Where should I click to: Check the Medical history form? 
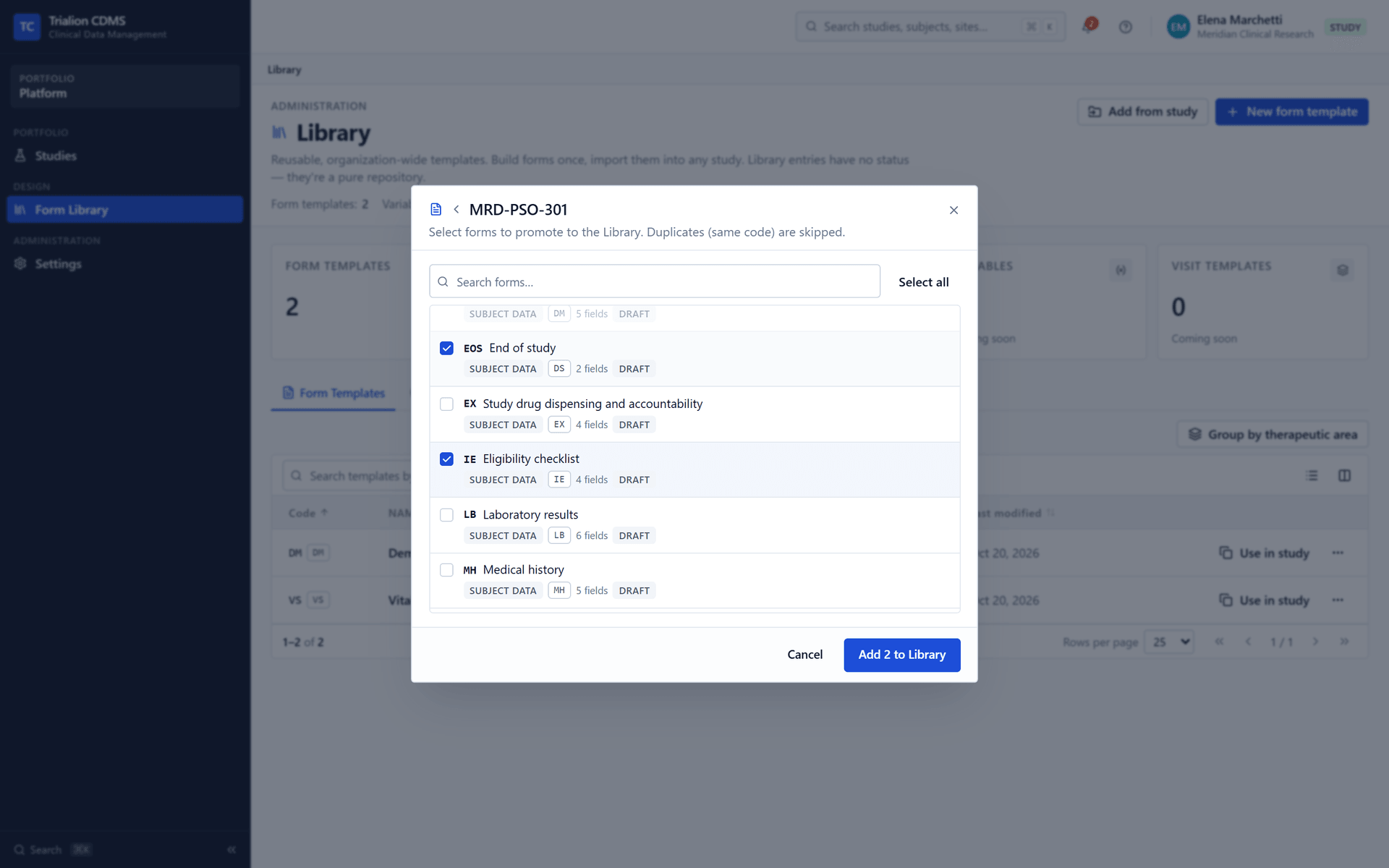click(446, 570)
